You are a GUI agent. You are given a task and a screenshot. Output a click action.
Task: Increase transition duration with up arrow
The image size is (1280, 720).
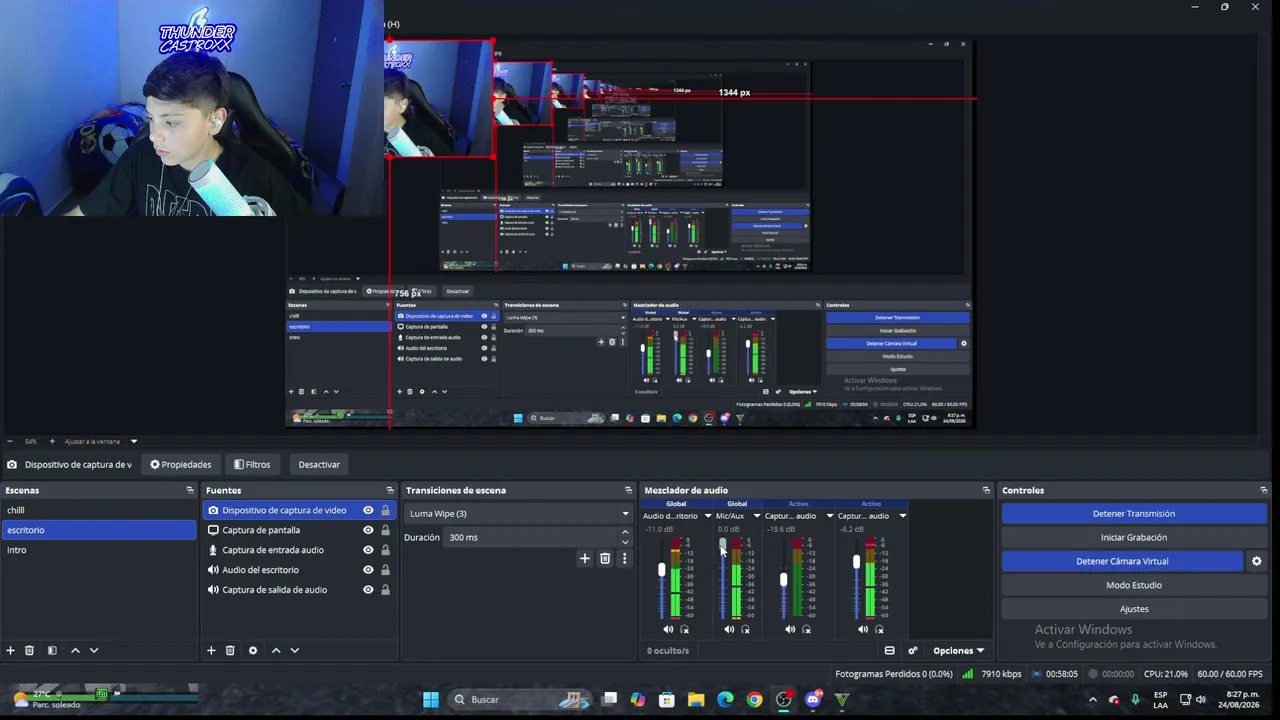pos(625,533)
